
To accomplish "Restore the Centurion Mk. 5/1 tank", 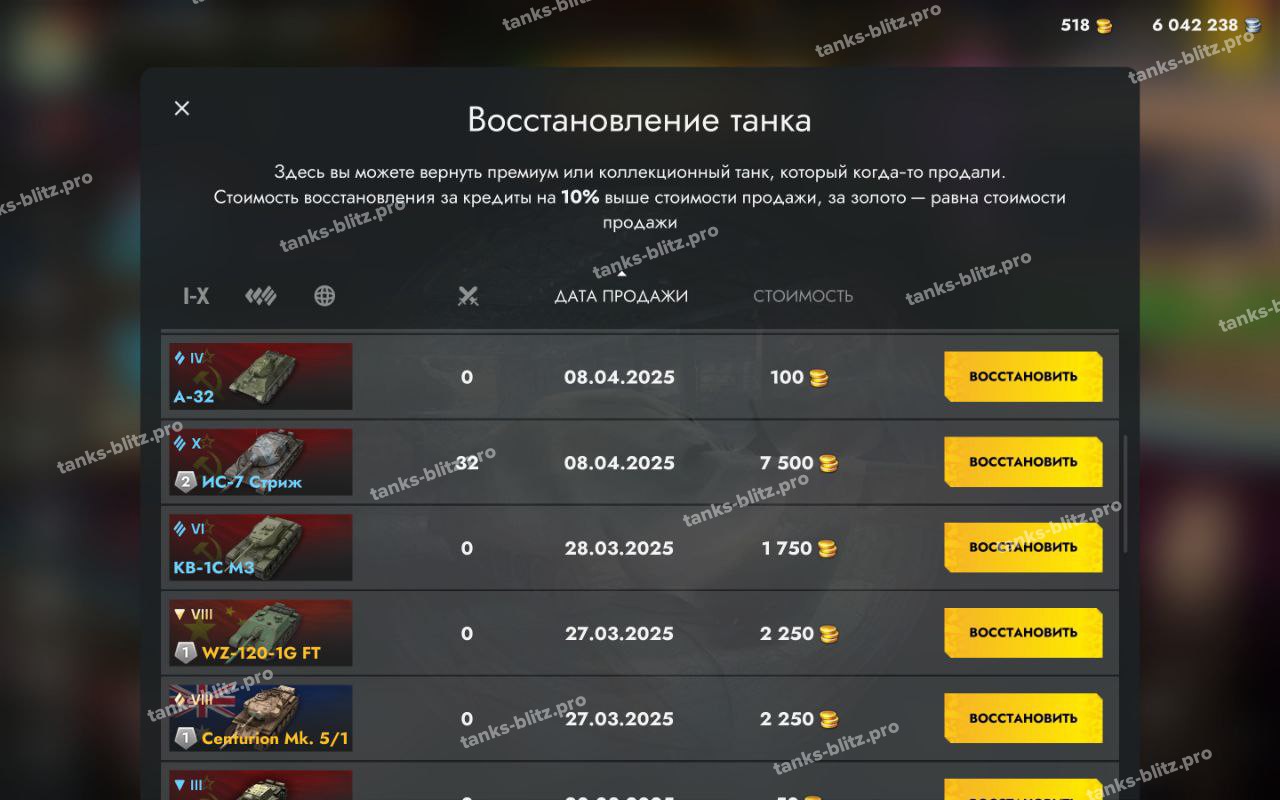I will click(x=1023, y=718).
